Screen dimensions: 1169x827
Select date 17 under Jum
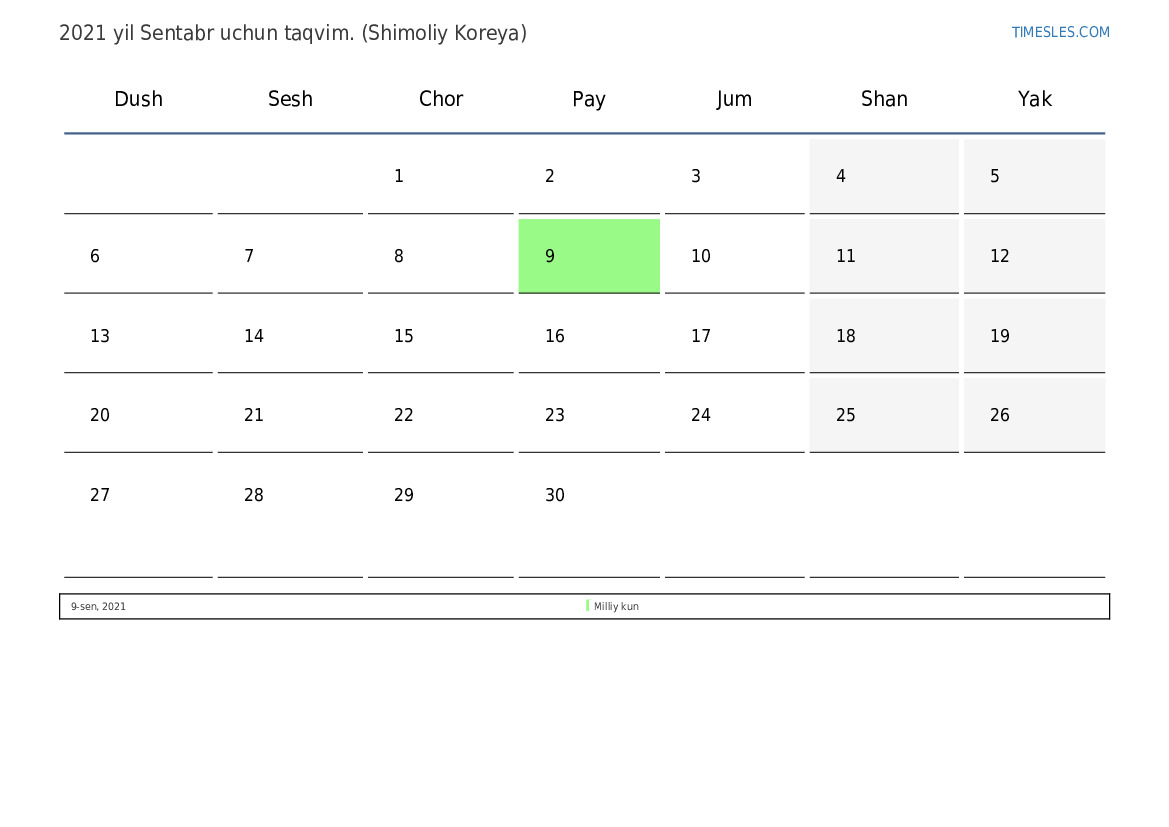point(734,336)
